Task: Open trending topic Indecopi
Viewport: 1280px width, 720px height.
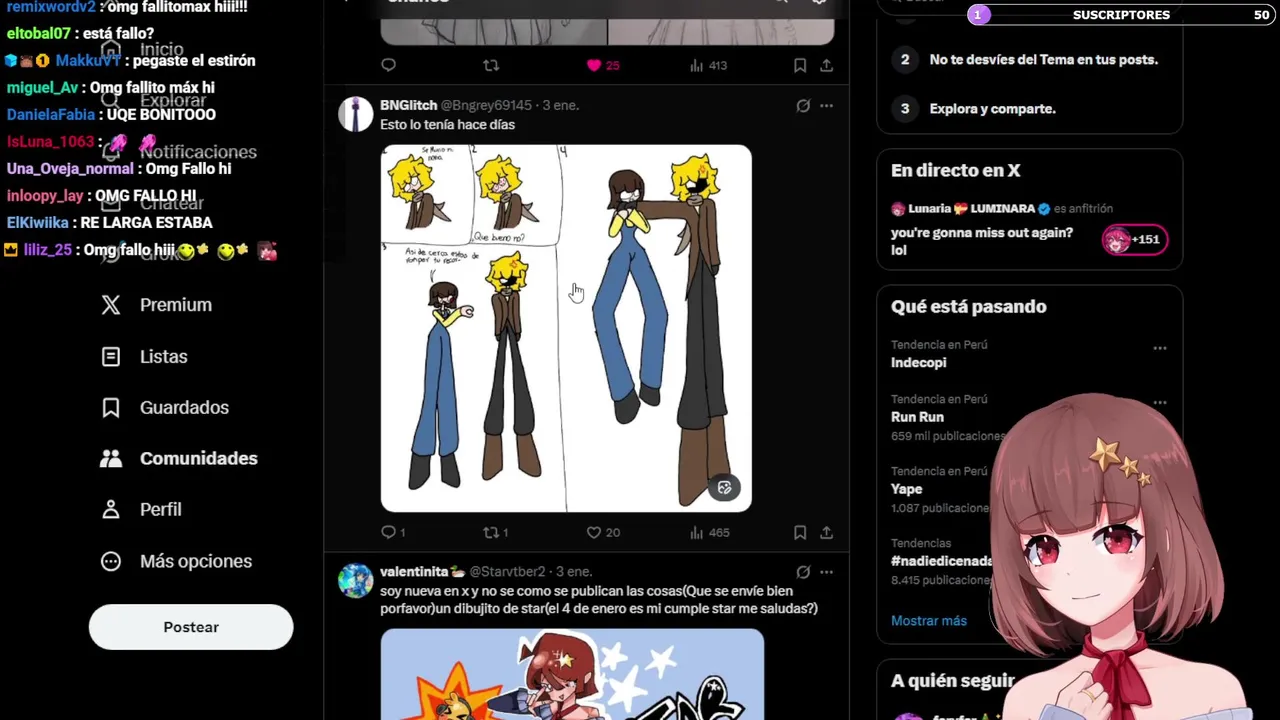Action: pos(918,362)
